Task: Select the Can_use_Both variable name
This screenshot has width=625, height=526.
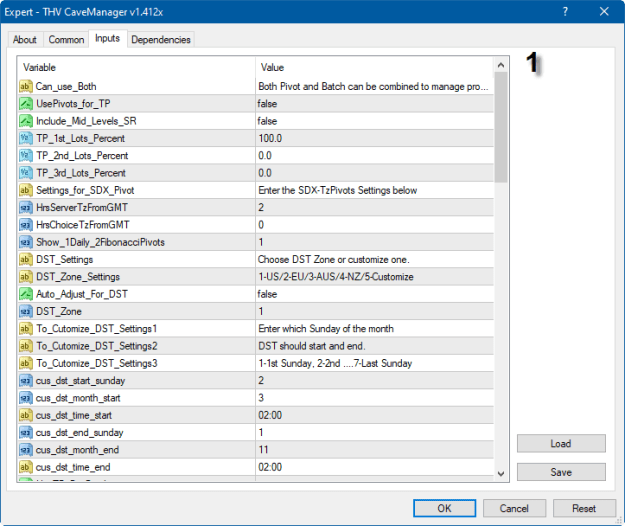Action: (66, 86)
